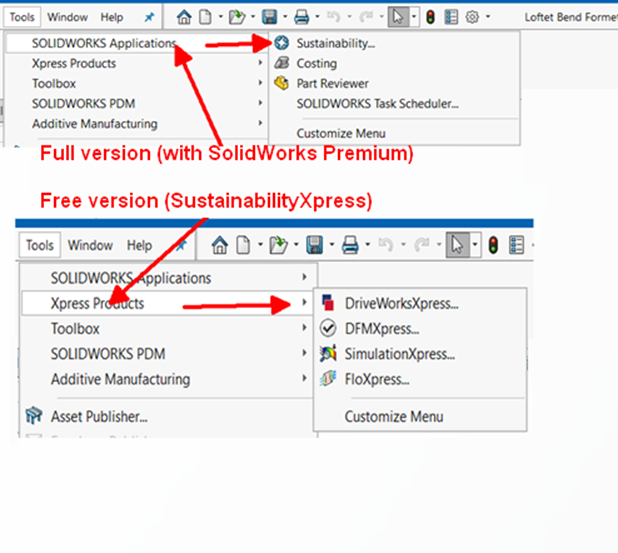Click the Loftet Bend document title
Image resolution: width=618 pixels, height=553 pixels.
pyautogui.click(x=570, y=17)
